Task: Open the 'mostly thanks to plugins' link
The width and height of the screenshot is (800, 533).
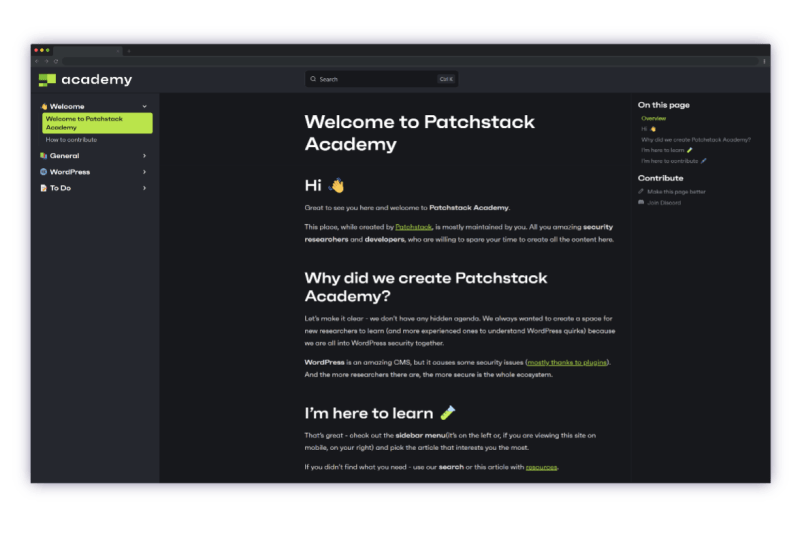Action: [x=567, y=363]
